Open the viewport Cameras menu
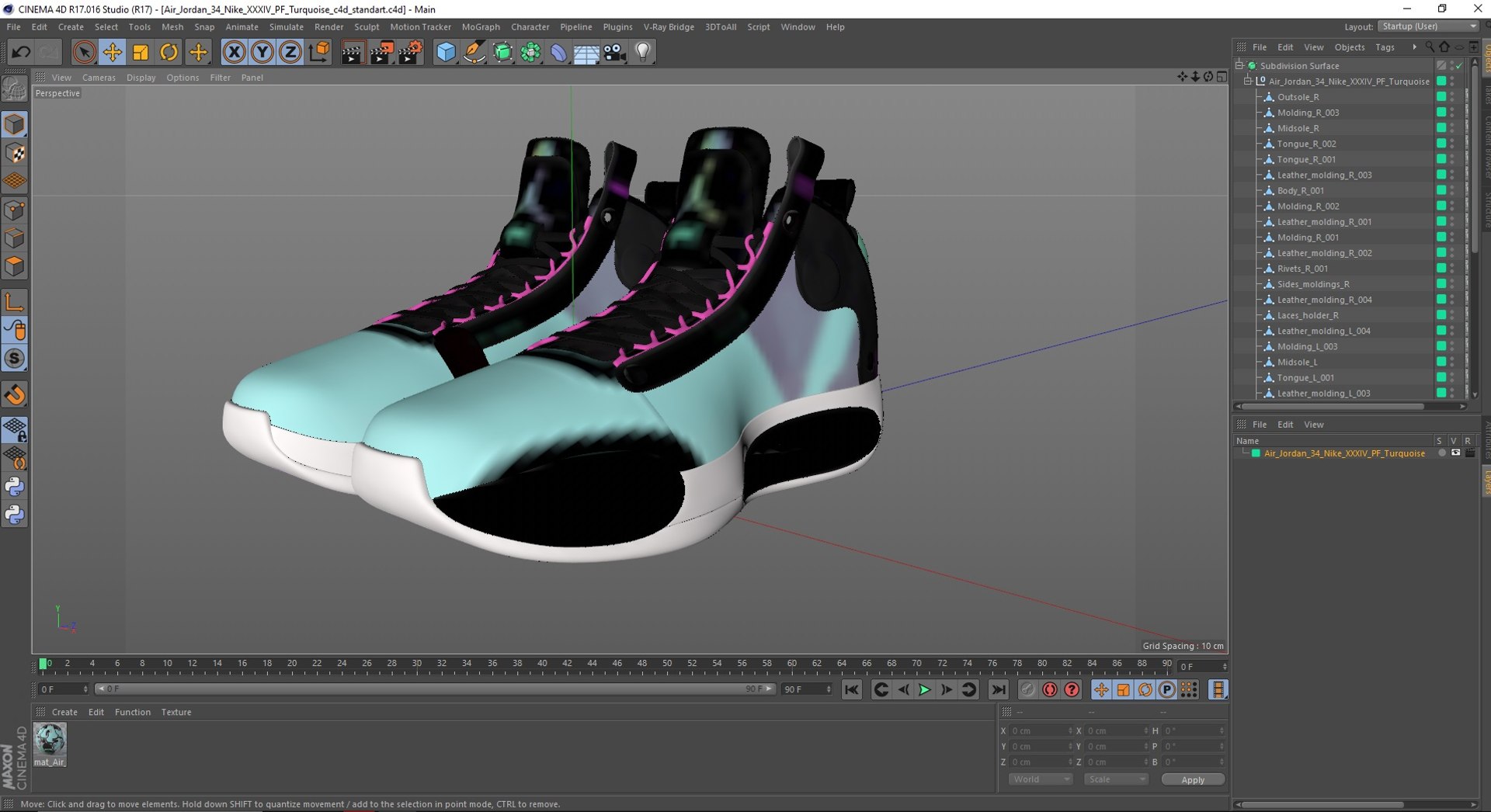 99,78
